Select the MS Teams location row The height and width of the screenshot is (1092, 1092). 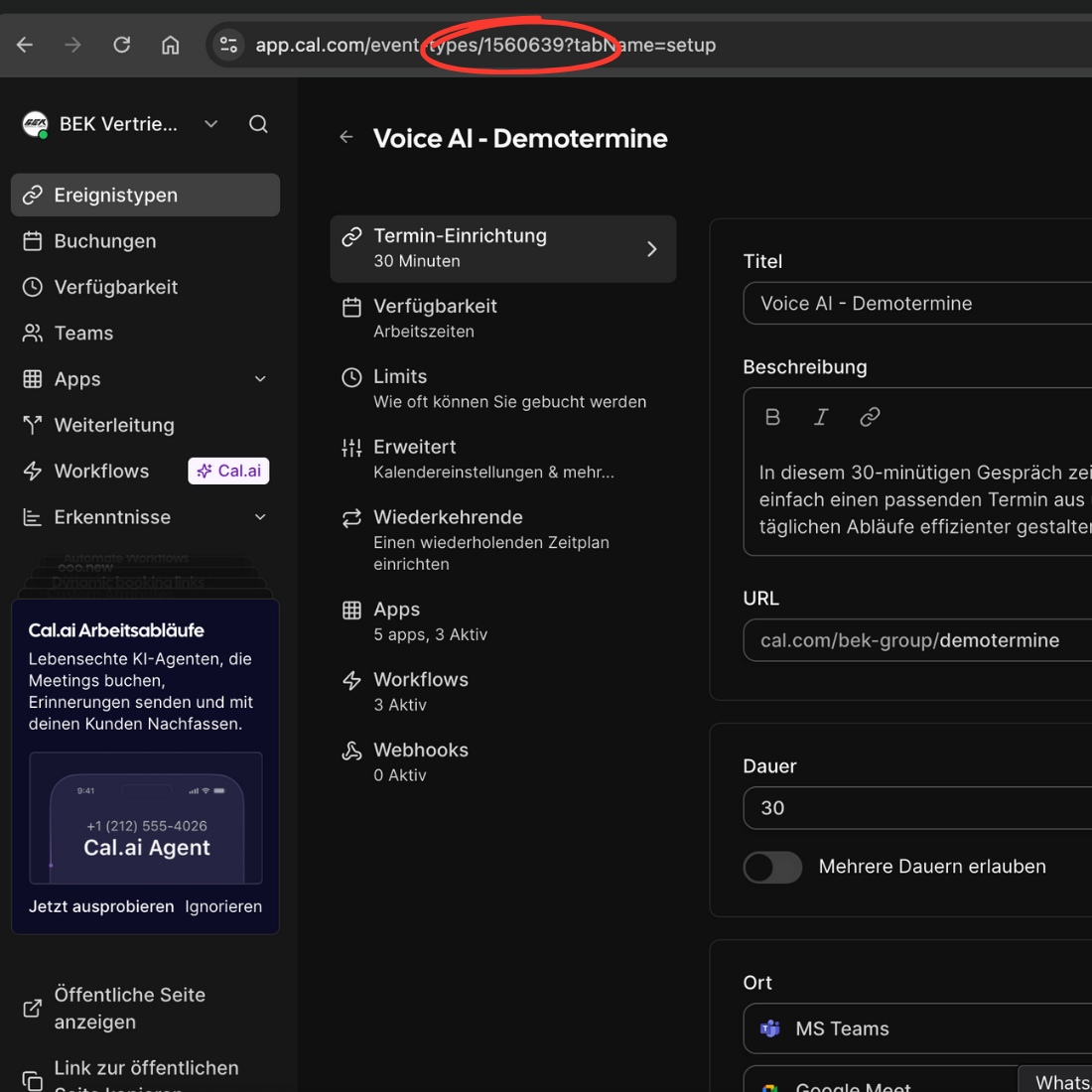tap(917, 1028)
